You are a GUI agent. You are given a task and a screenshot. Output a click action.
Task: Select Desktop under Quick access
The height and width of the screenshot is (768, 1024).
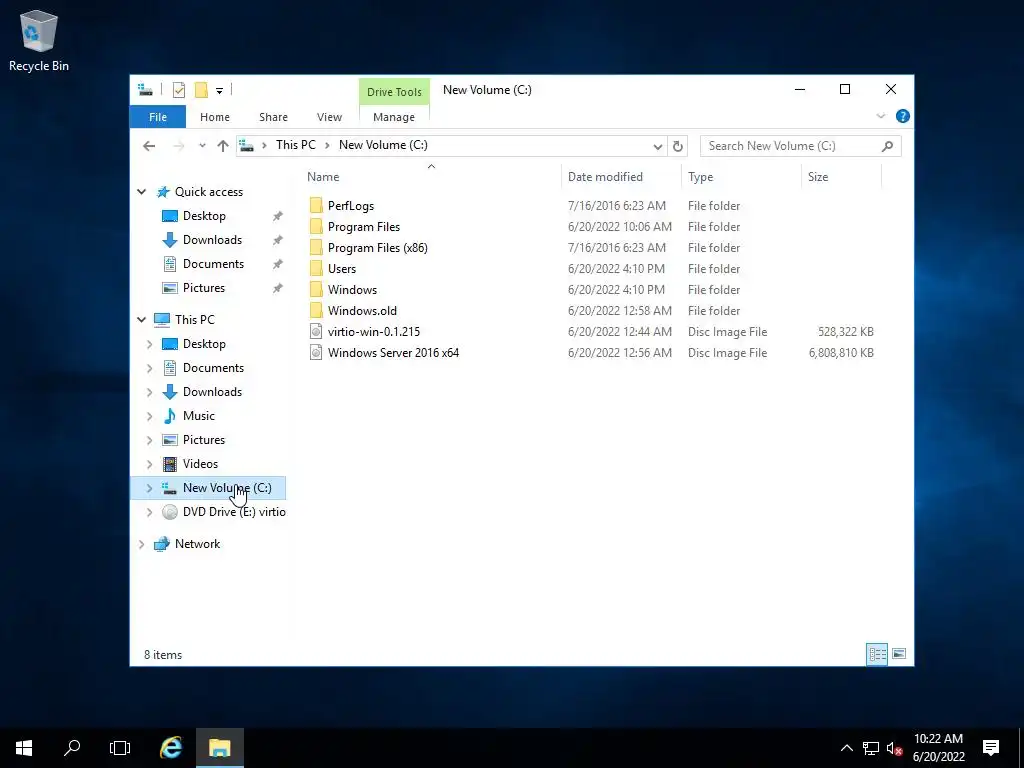click(204, 216)
